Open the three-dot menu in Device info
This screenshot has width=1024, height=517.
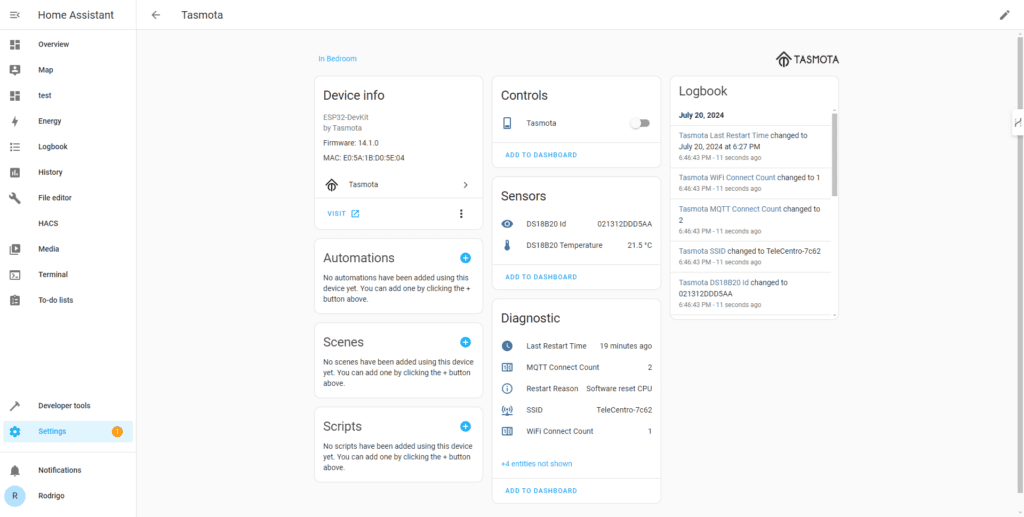[x=461, y=213]
